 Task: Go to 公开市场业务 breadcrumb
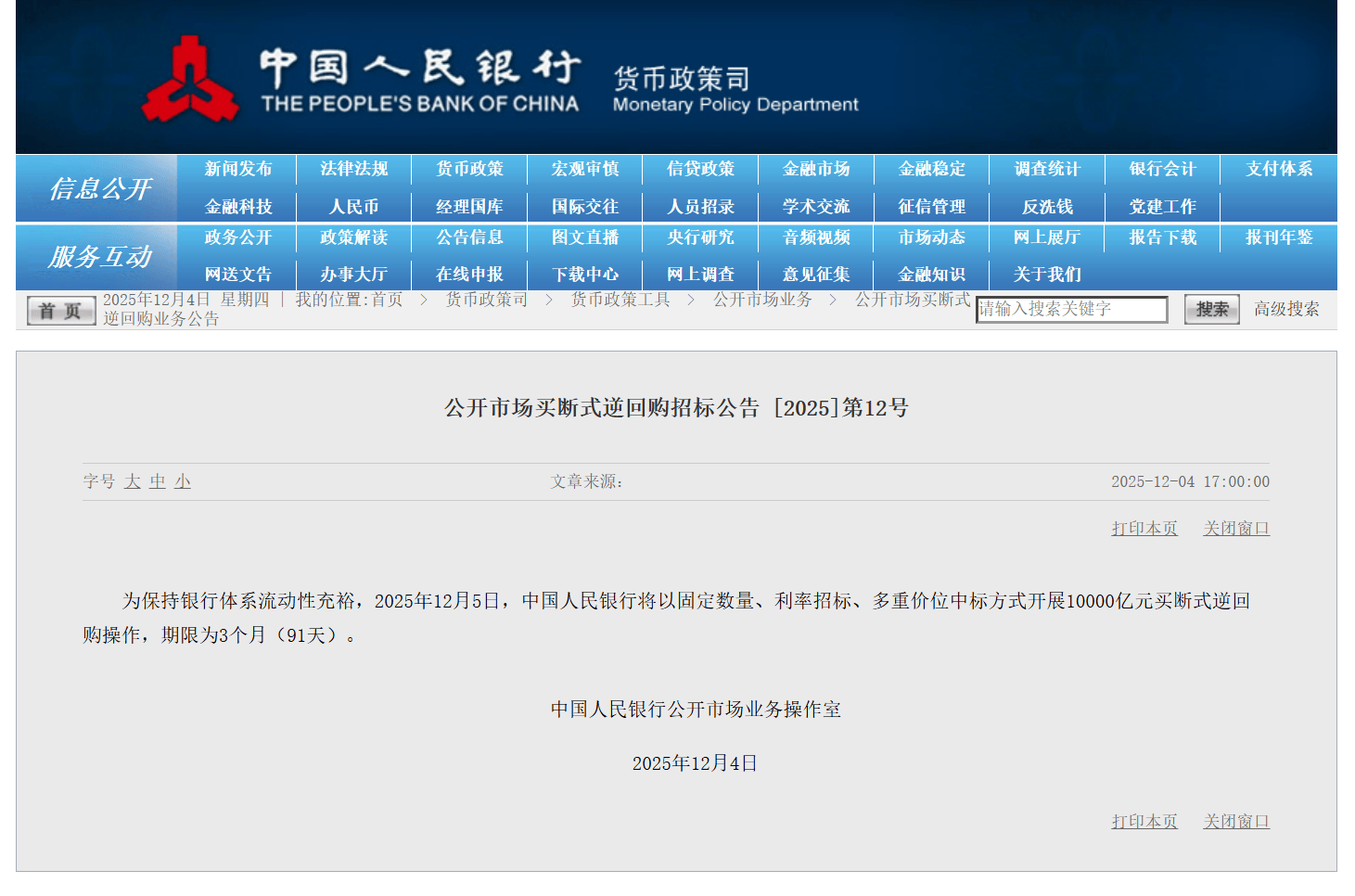click(761, 300)
